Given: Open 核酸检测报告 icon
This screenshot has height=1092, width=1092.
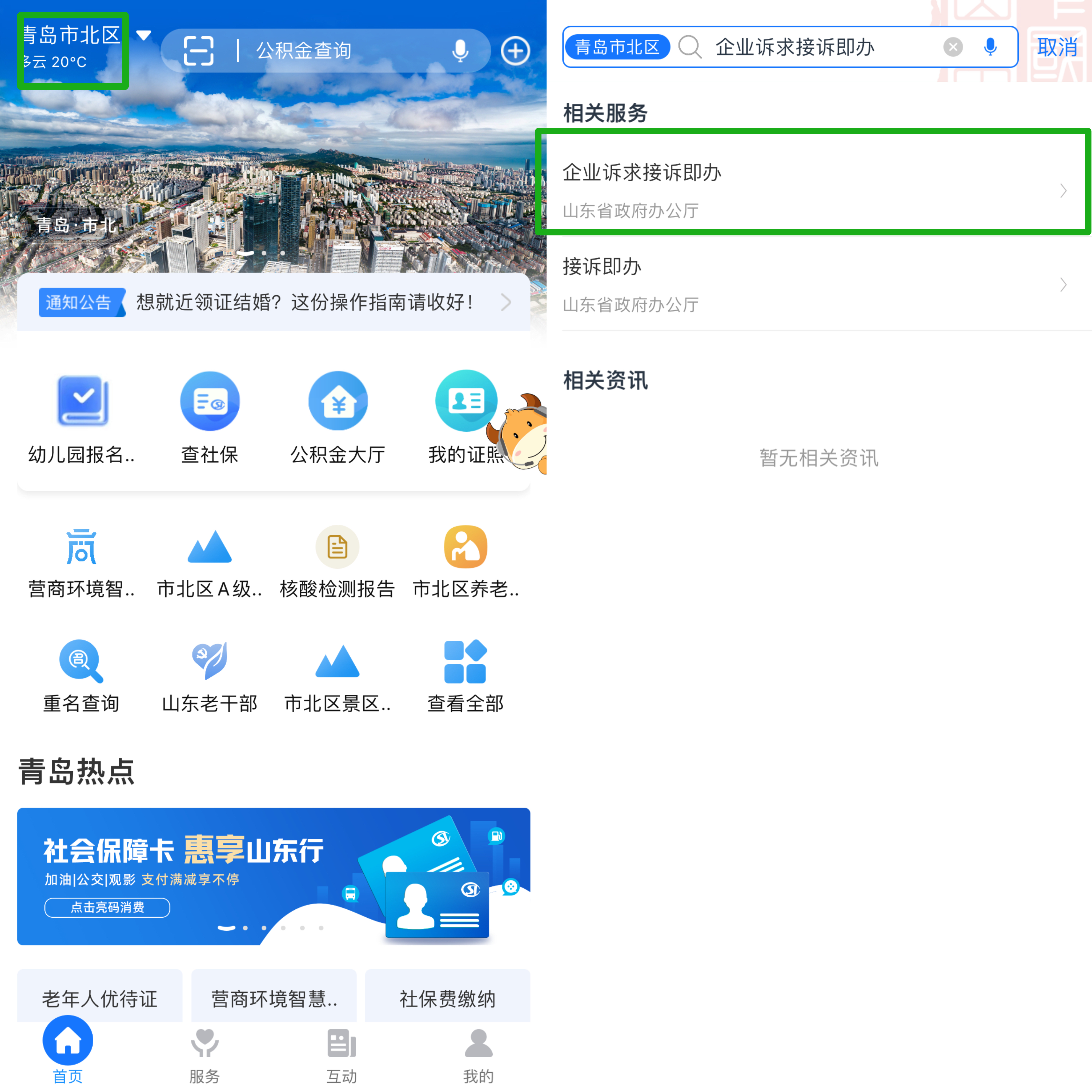Looking at the screenshot, I should (x=338, y=547).
